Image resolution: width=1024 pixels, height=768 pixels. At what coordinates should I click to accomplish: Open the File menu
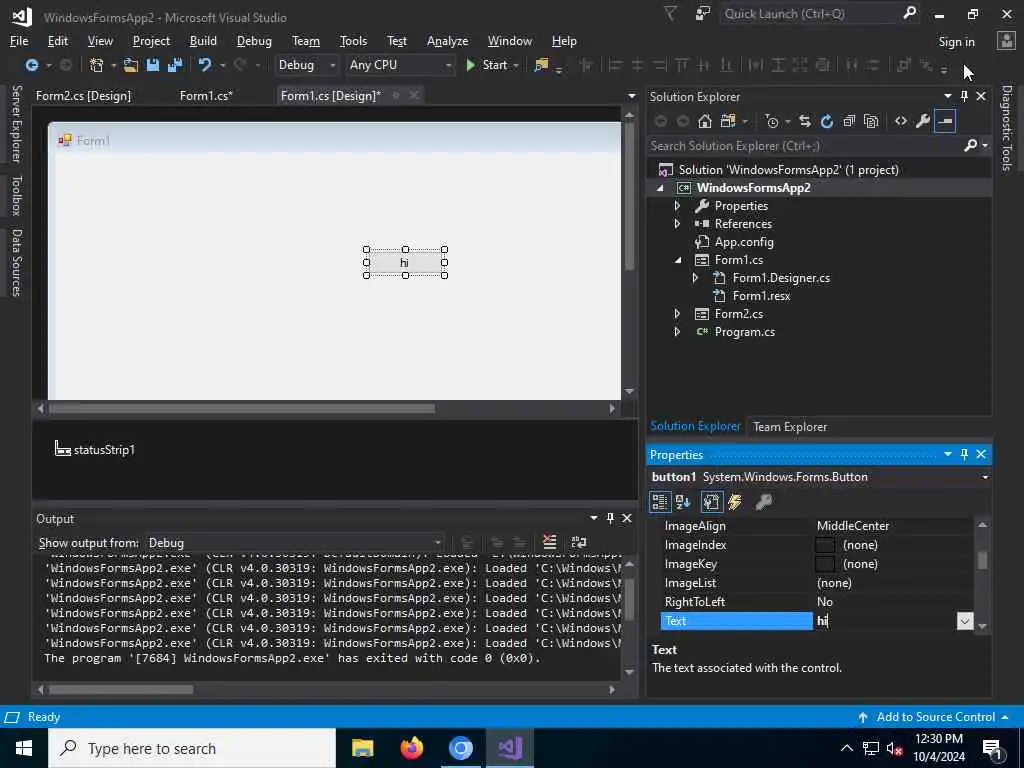pos(19,41)
